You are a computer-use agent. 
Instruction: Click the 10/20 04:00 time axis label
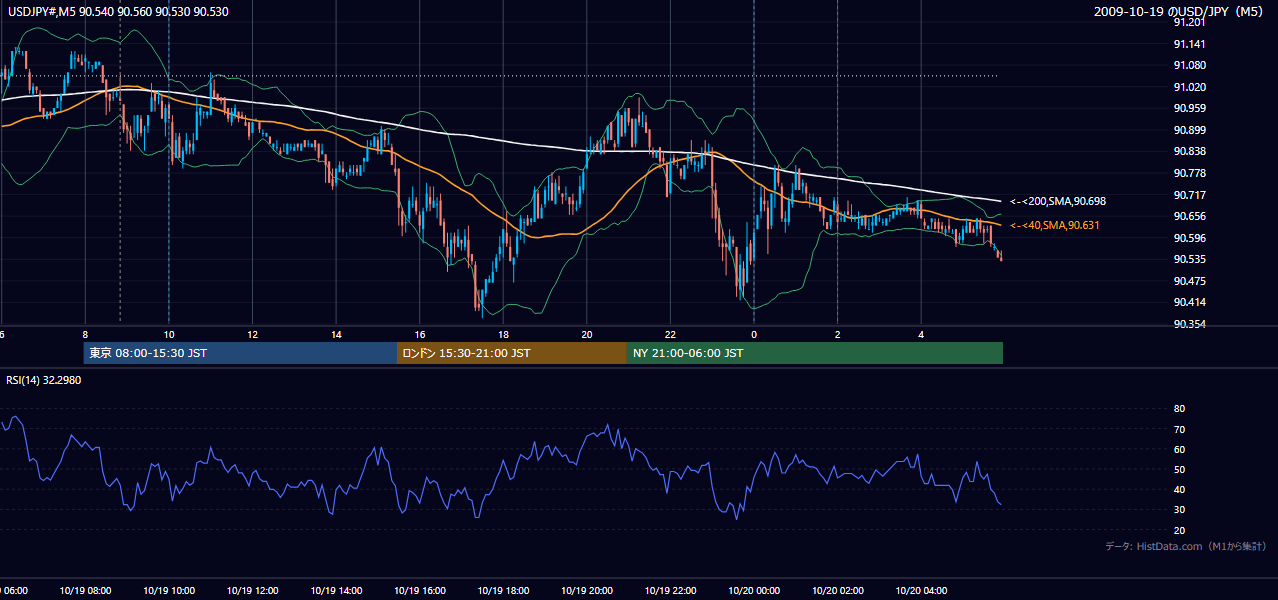920,590
